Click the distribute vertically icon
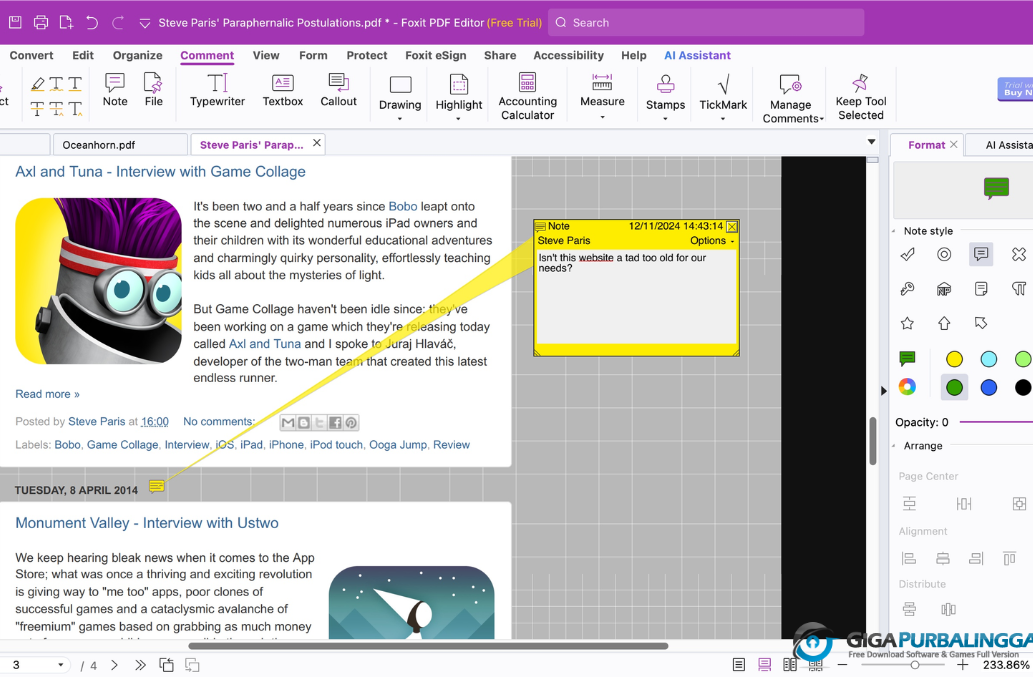The width and height of the screenshot is (1033, 677). (909, 609)
